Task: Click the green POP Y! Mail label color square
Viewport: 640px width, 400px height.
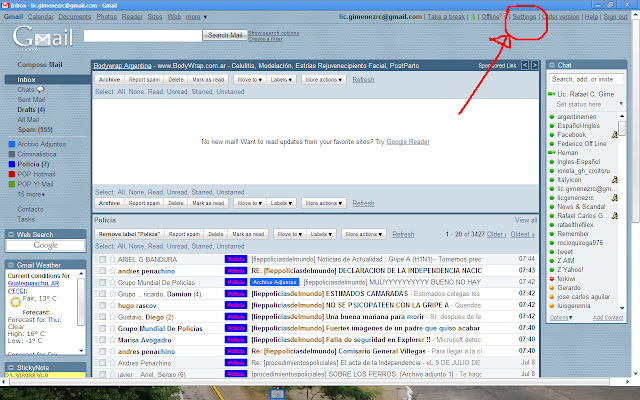Action: point(12,184)
